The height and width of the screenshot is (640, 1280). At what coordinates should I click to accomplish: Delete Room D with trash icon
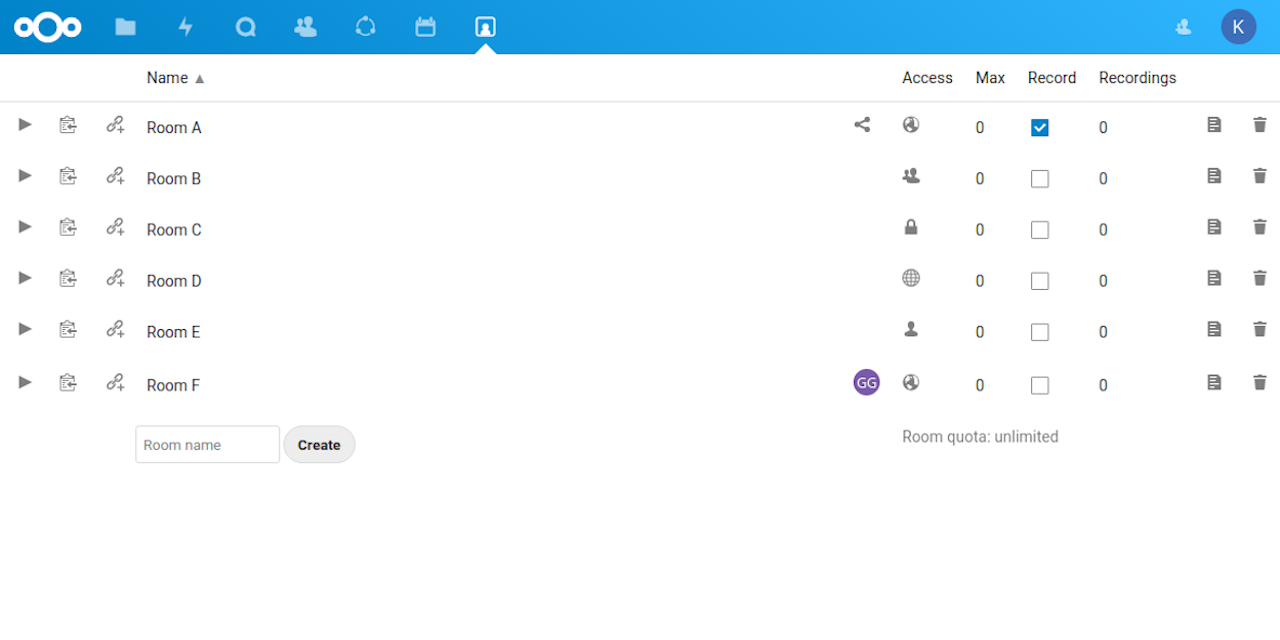pos(1260,278)
